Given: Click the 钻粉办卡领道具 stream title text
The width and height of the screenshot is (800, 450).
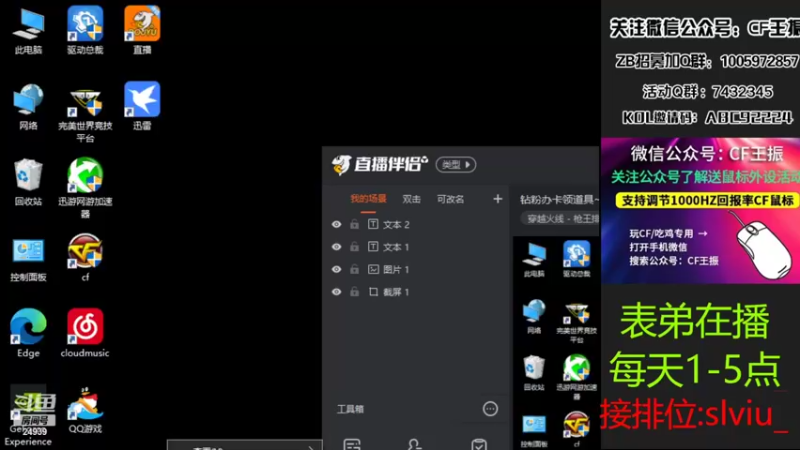Looking at the screenshot, I should click(x=559, y=199).
